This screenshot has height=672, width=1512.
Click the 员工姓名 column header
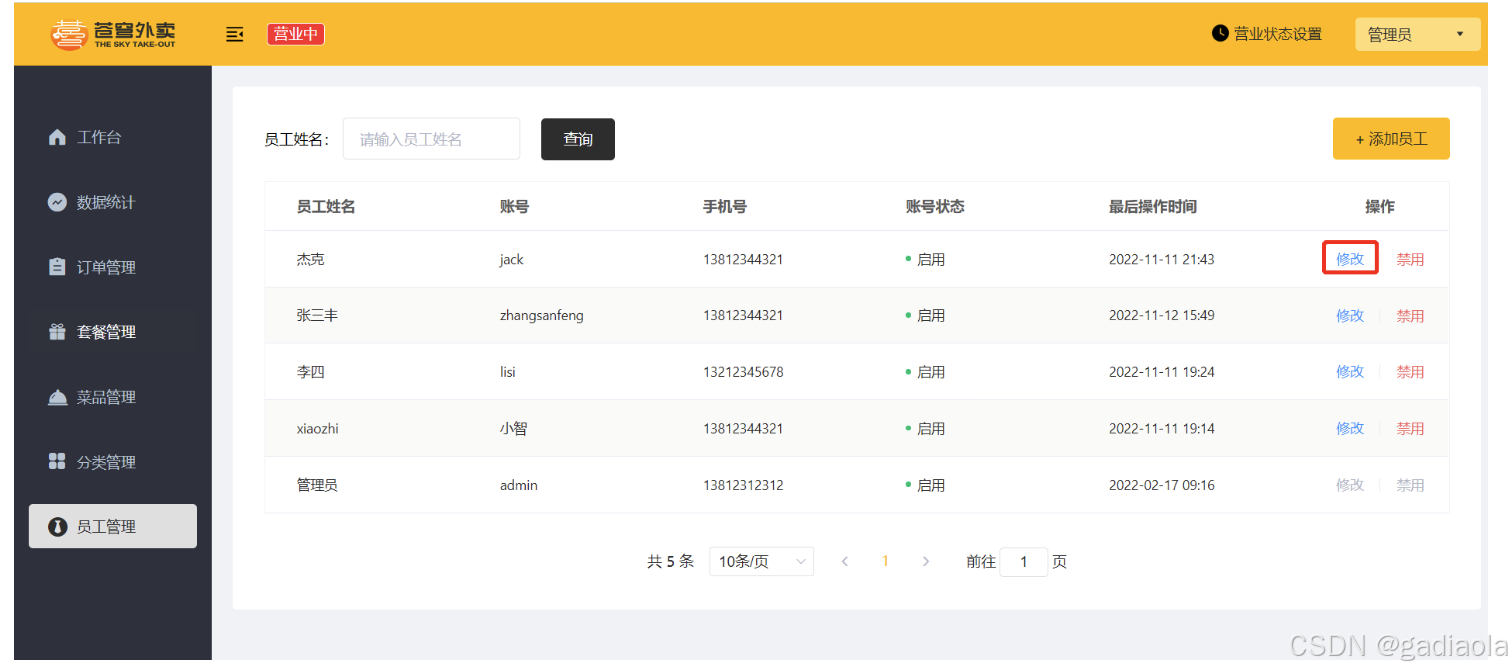tap(326, 207)
